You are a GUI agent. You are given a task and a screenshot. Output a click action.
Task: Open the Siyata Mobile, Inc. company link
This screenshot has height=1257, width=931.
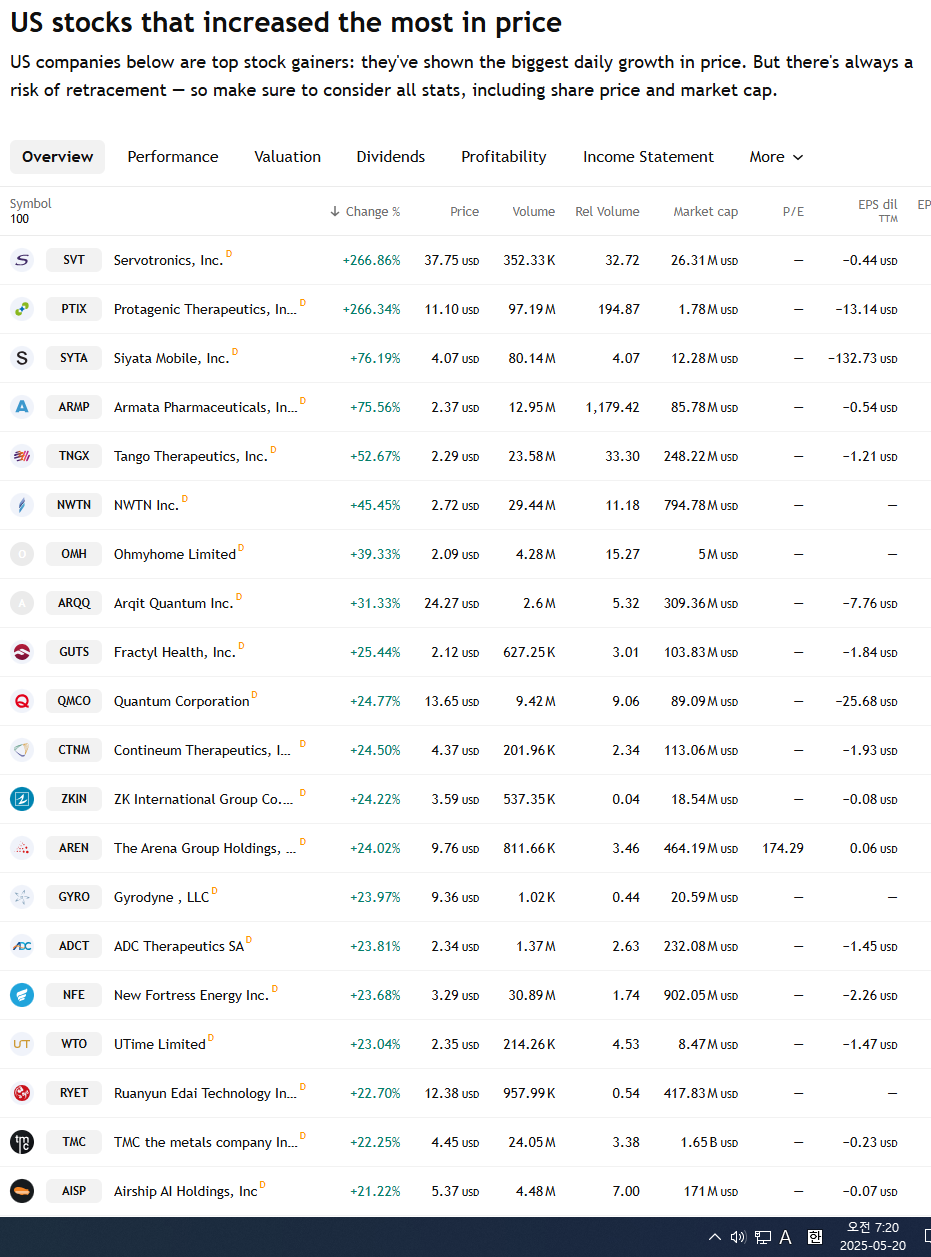(171, 358)
